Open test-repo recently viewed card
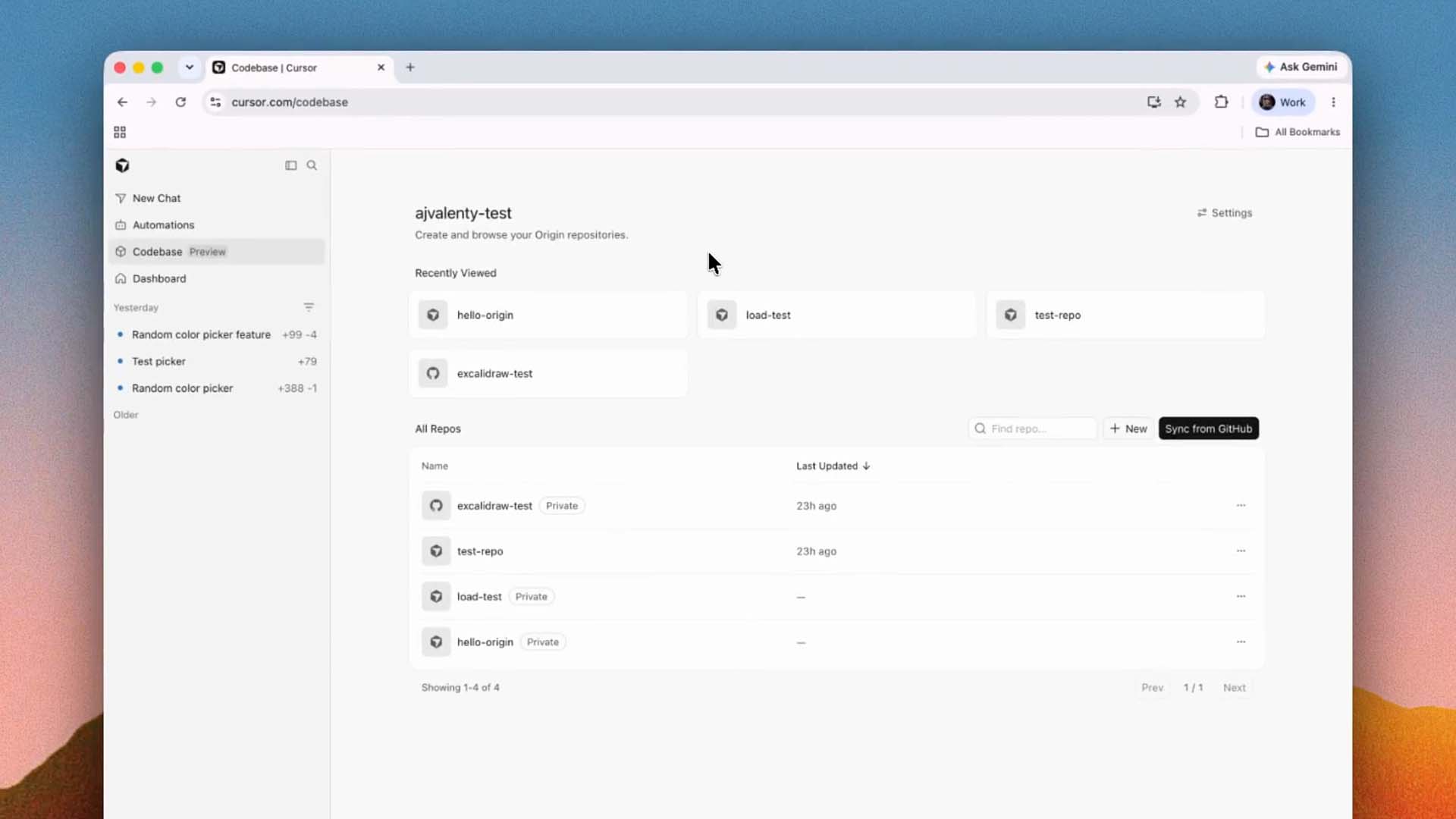1456x819 pixels. tap(1125, 315)
